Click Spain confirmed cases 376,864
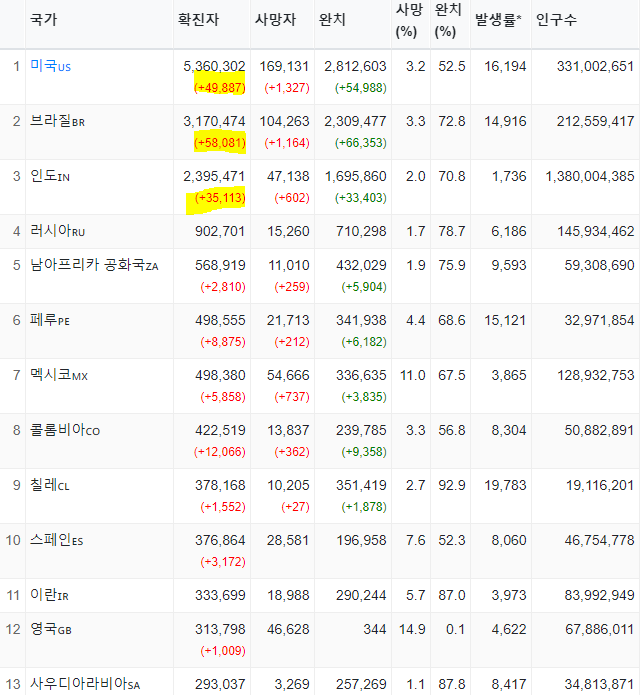Screen dimensions: 642x695 tap(220, 540)
